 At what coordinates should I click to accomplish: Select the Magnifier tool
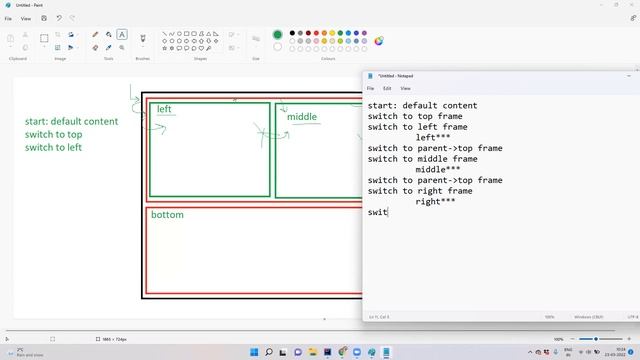122,48
